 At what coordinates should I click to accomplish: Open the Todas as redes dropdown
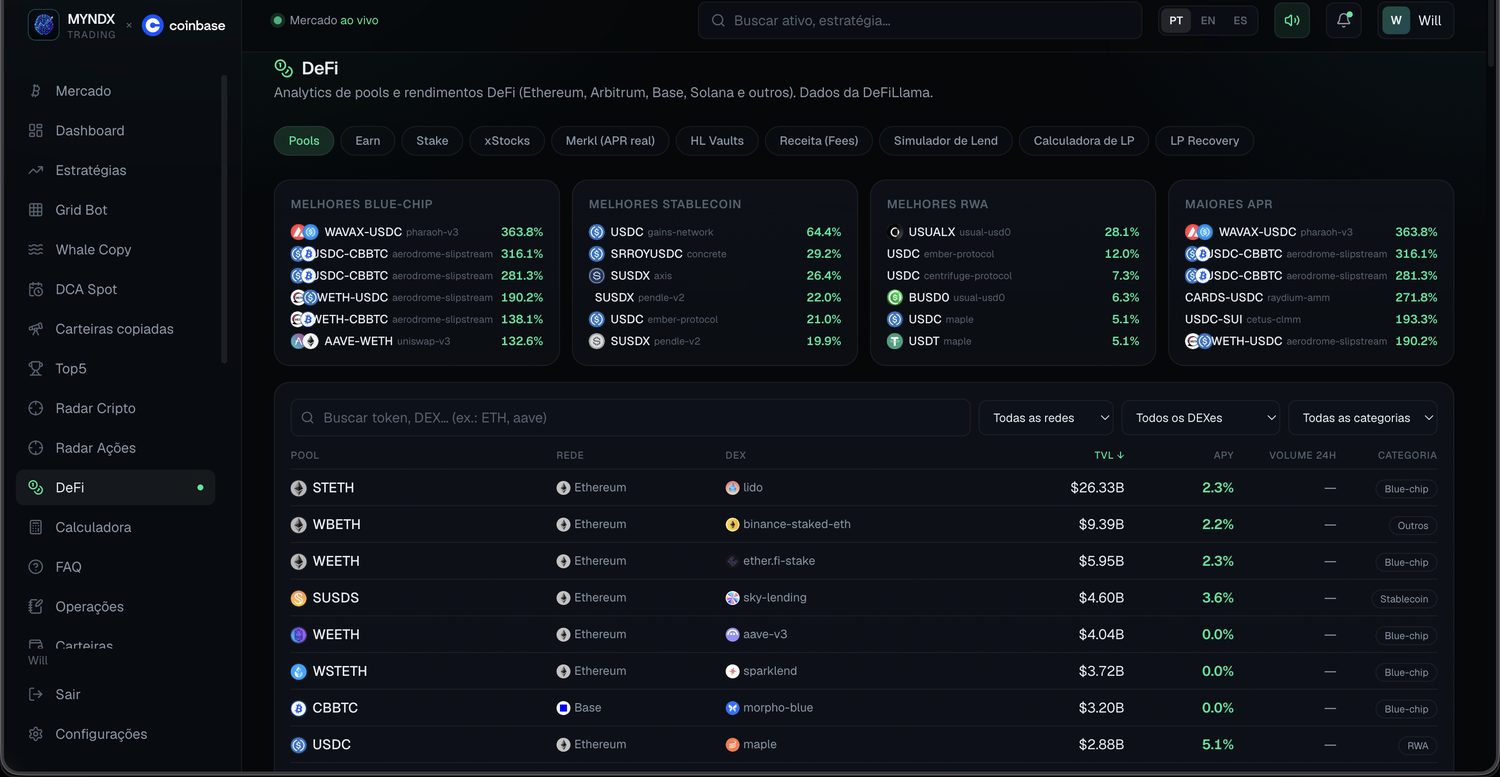1046,418
